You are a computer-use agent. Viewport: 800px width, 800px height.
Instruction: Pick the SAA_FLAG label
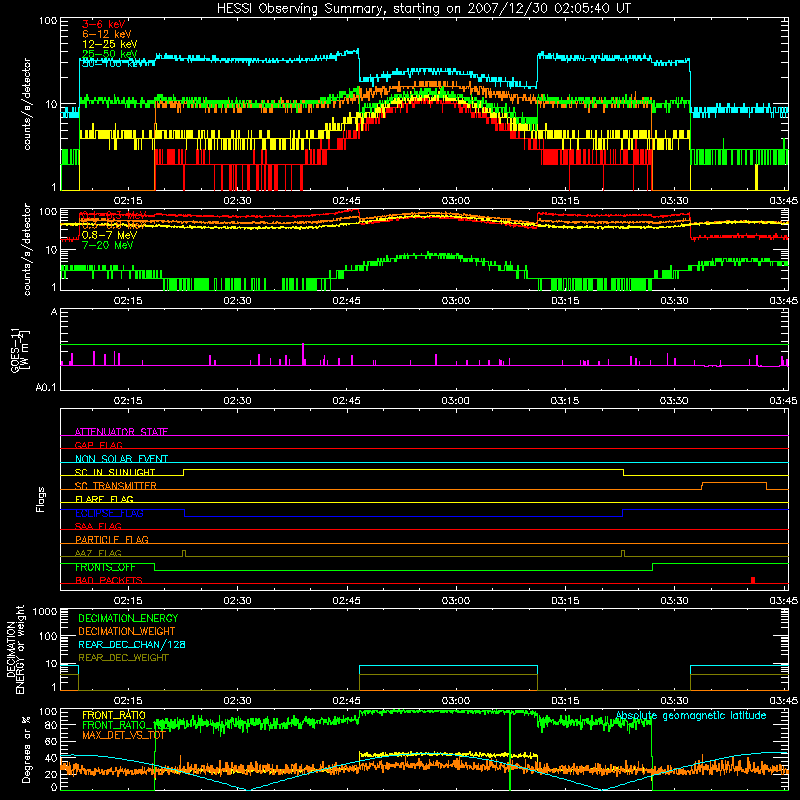[x=98, y=526]
